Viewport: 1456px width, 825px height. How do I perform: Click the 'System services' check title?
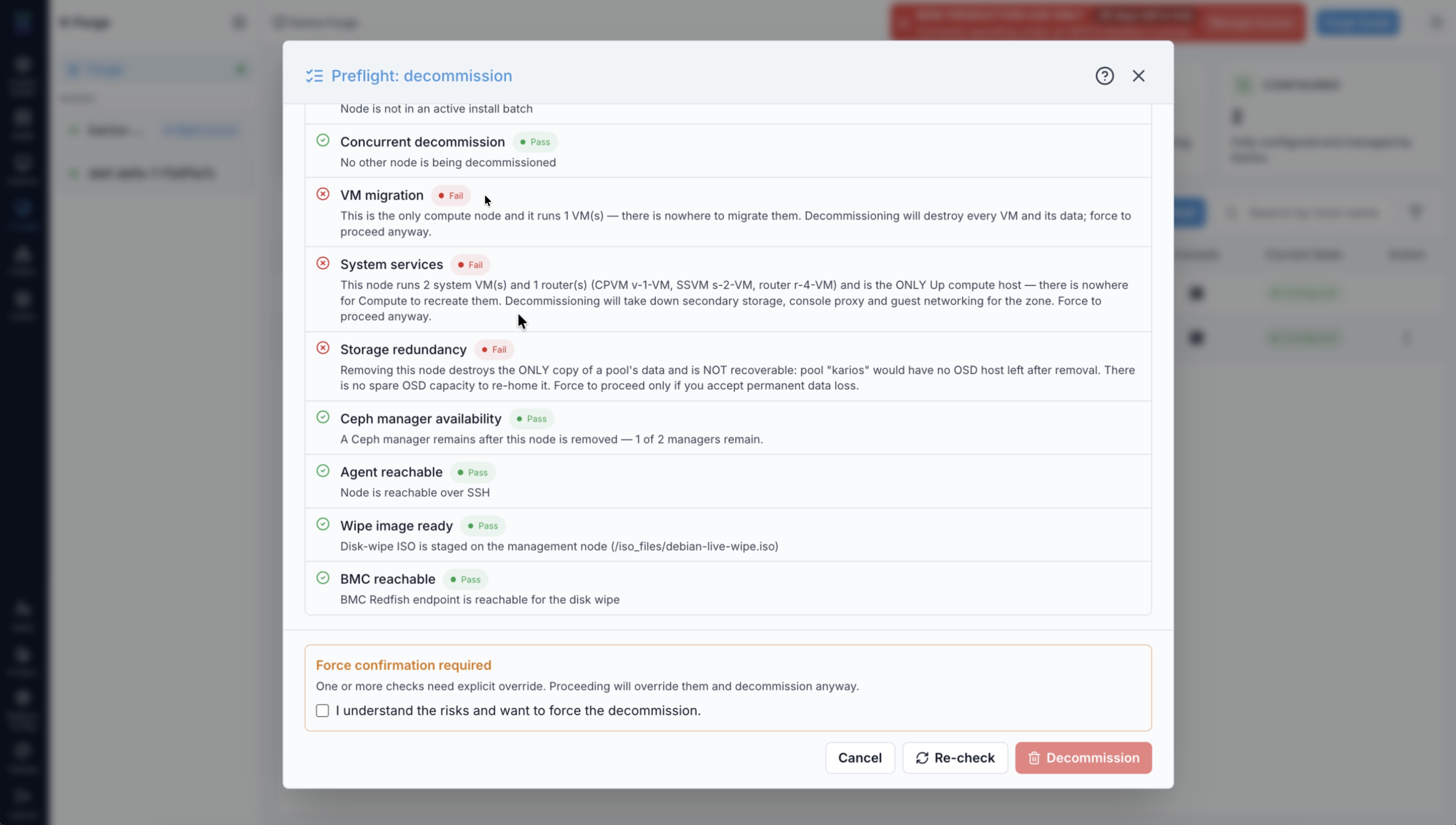click(392, 265)
